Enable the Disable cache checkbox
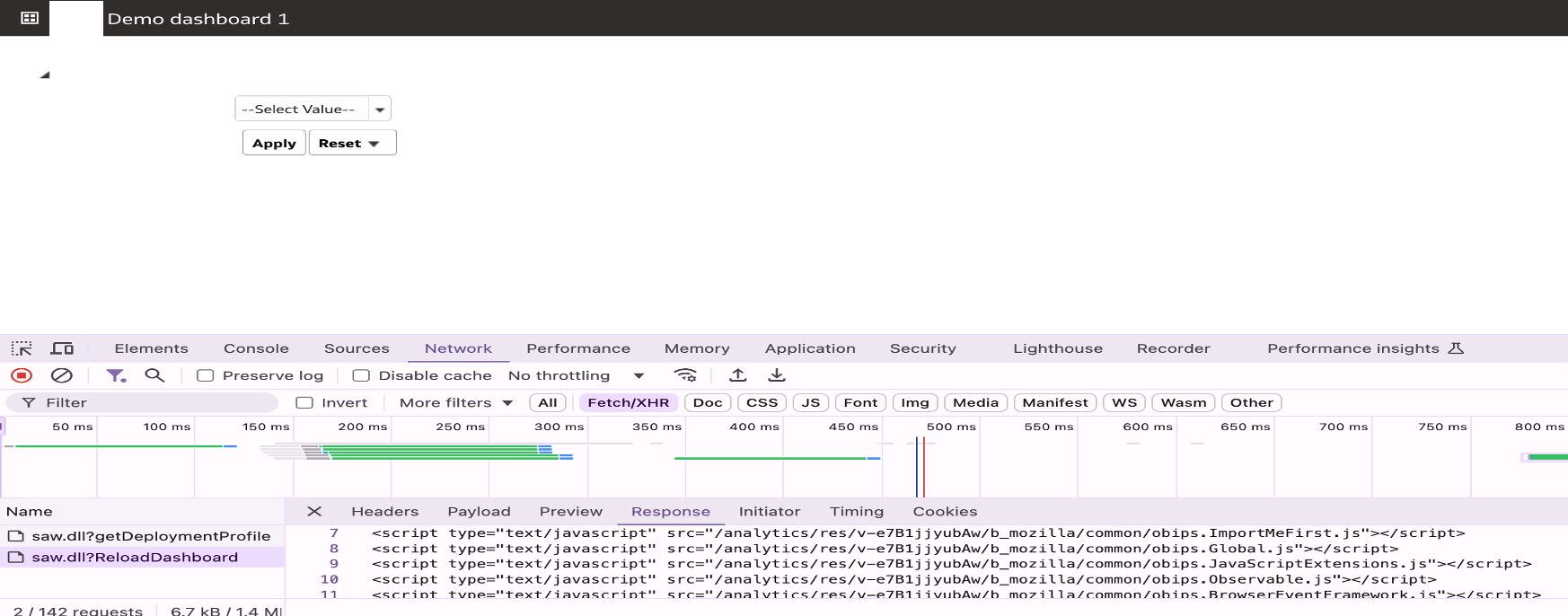The image size is (1568, 616). (361, 375)
